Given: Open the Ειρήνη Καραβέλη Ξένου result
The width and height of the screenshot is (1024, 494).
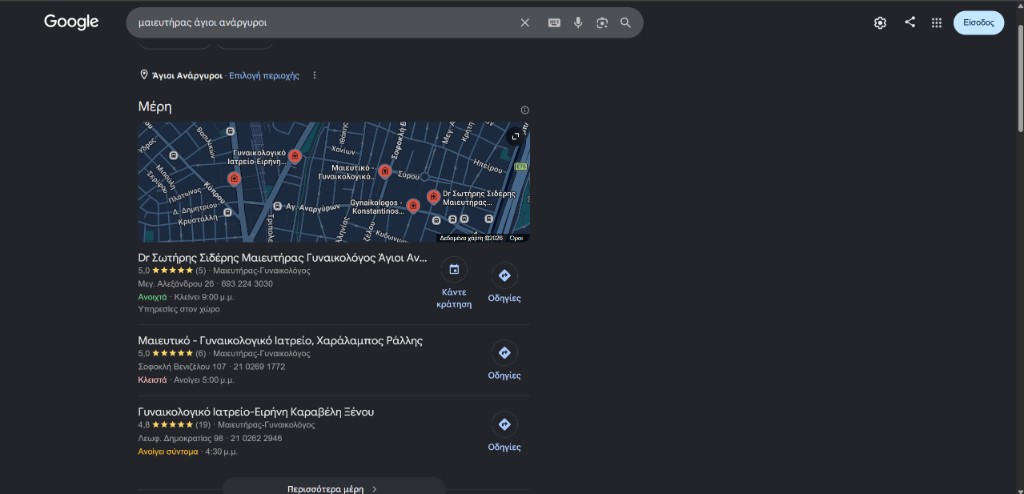Looking at the screenshot, I should click(x=256, y=412).
